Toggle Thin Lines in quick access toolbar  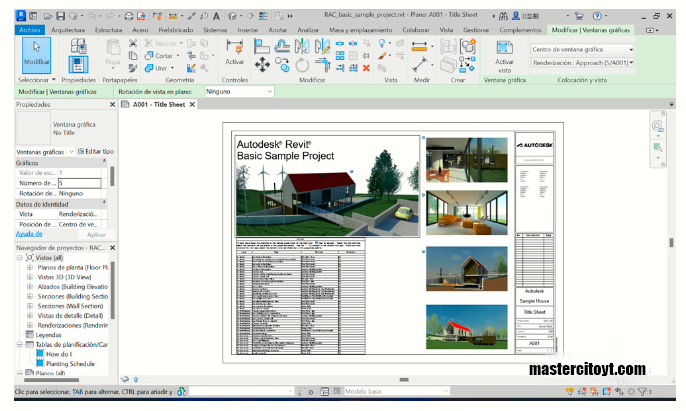tap(263, 16)
